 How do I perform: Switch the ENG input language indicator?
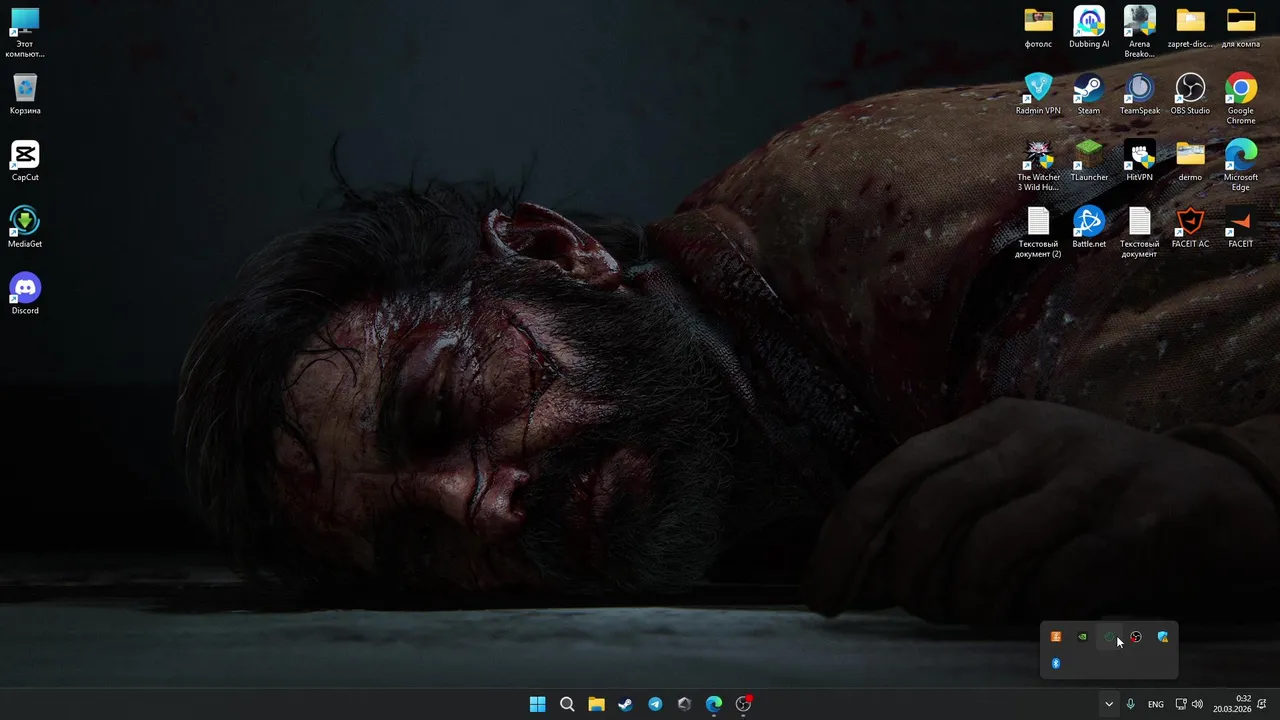(1156, 704)
